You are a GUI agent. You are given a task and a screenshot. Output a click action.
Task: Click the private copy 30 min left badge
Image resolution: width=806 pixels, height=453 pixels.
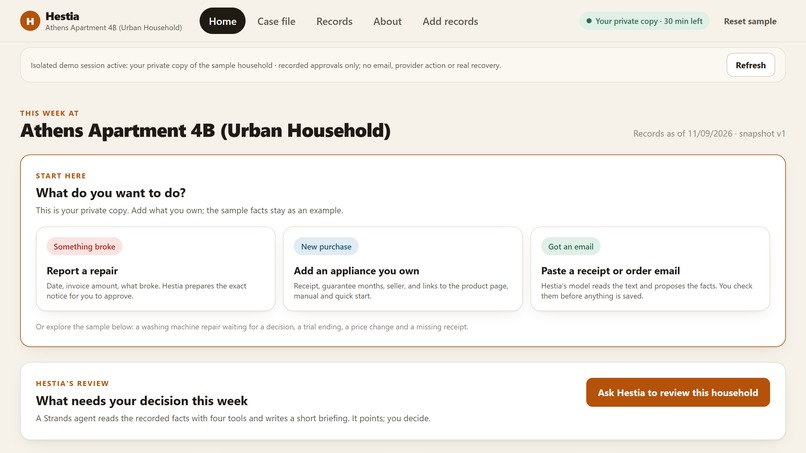(x=644, y=21)
